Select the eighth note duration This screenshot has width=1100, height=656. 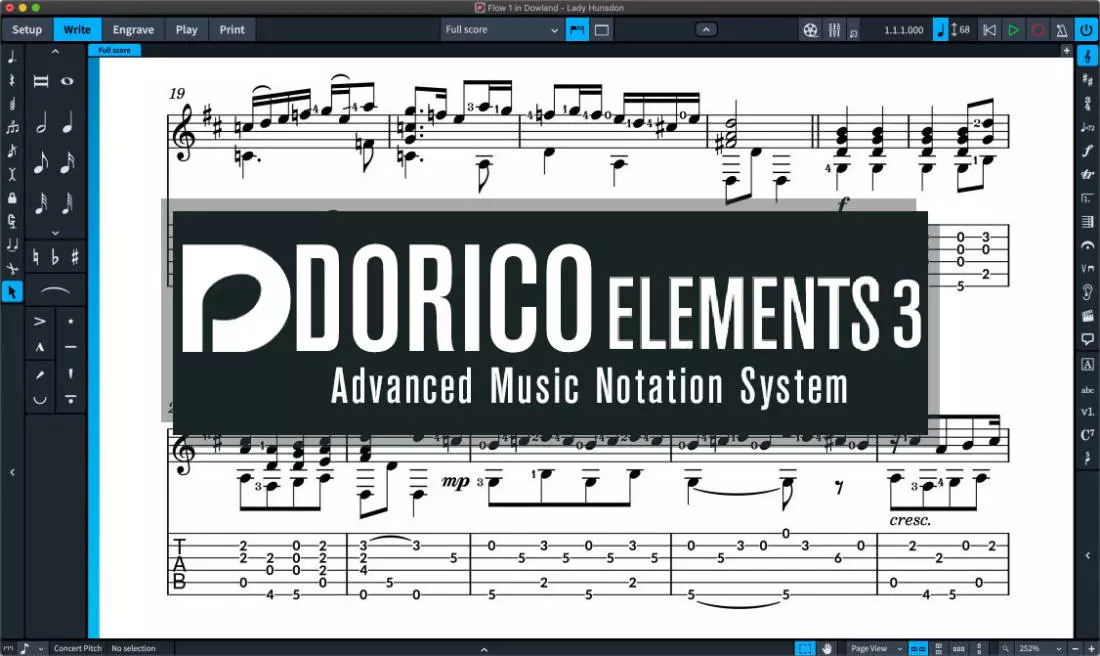pyautogui.click(x=41, y=163)
